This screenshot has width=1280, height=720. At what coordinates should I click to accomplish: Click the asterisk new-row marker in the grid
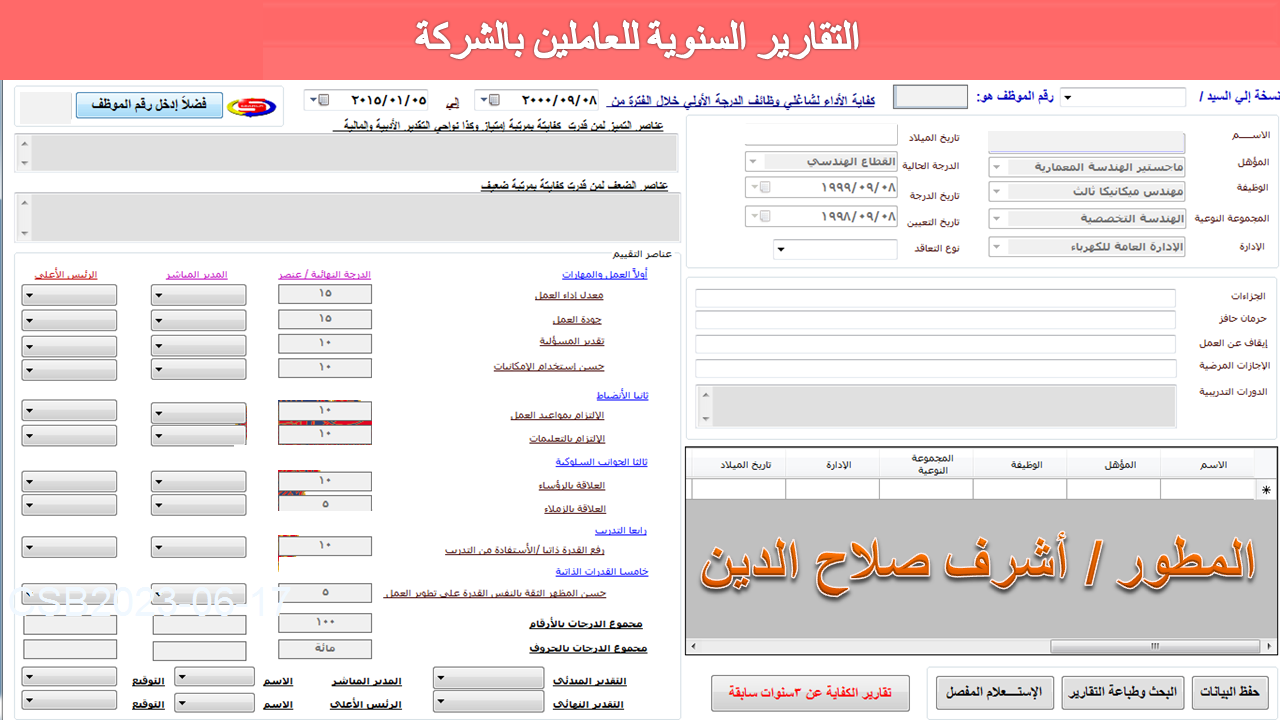point(1266,490)
